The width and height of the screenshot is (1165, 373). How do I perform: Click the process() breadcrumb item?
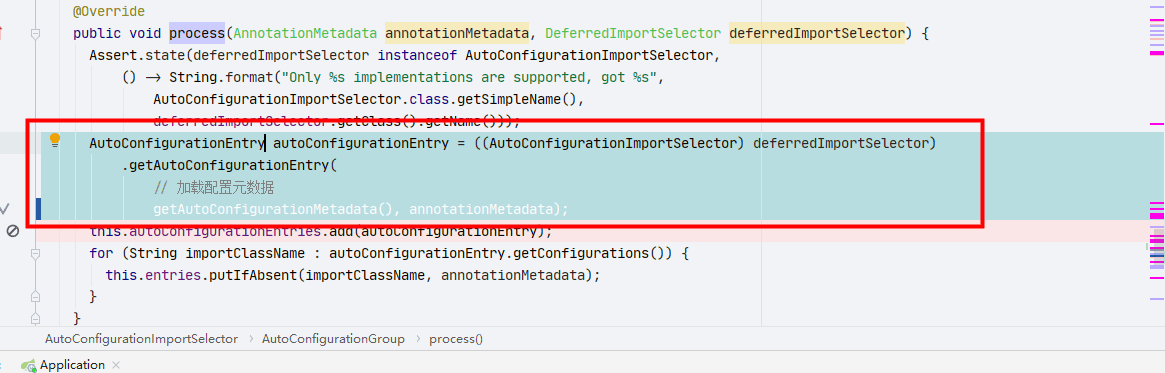click(455, 339)
